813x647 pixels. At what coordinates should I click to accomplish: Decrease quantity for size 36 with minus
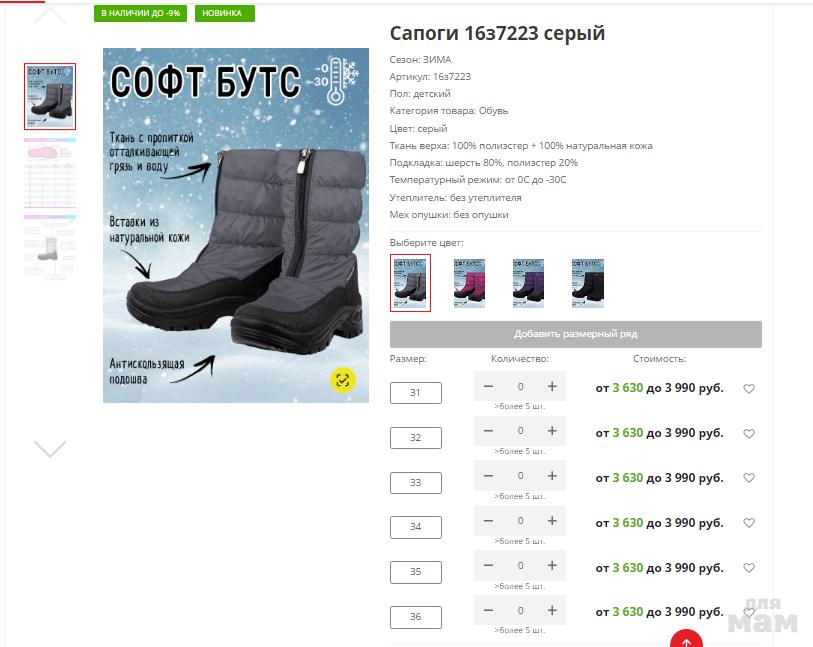click(488, 610)
